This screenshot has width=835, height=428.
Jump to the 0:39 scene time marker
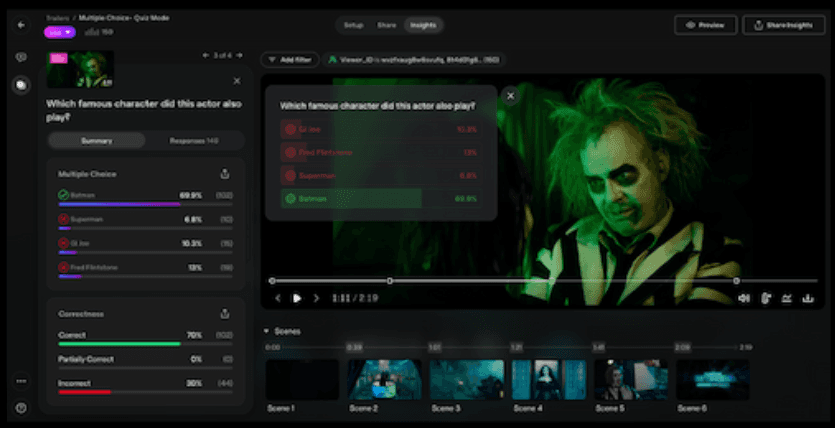[x=354, y=347]
